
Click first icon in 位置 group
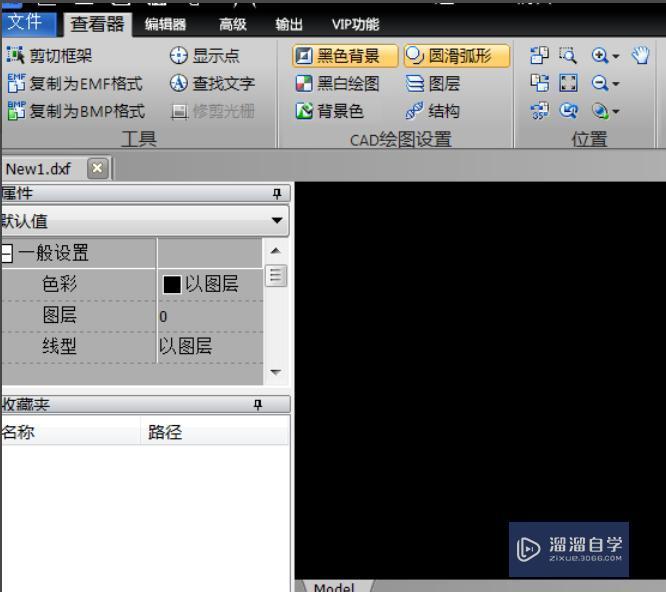[539, 55]
